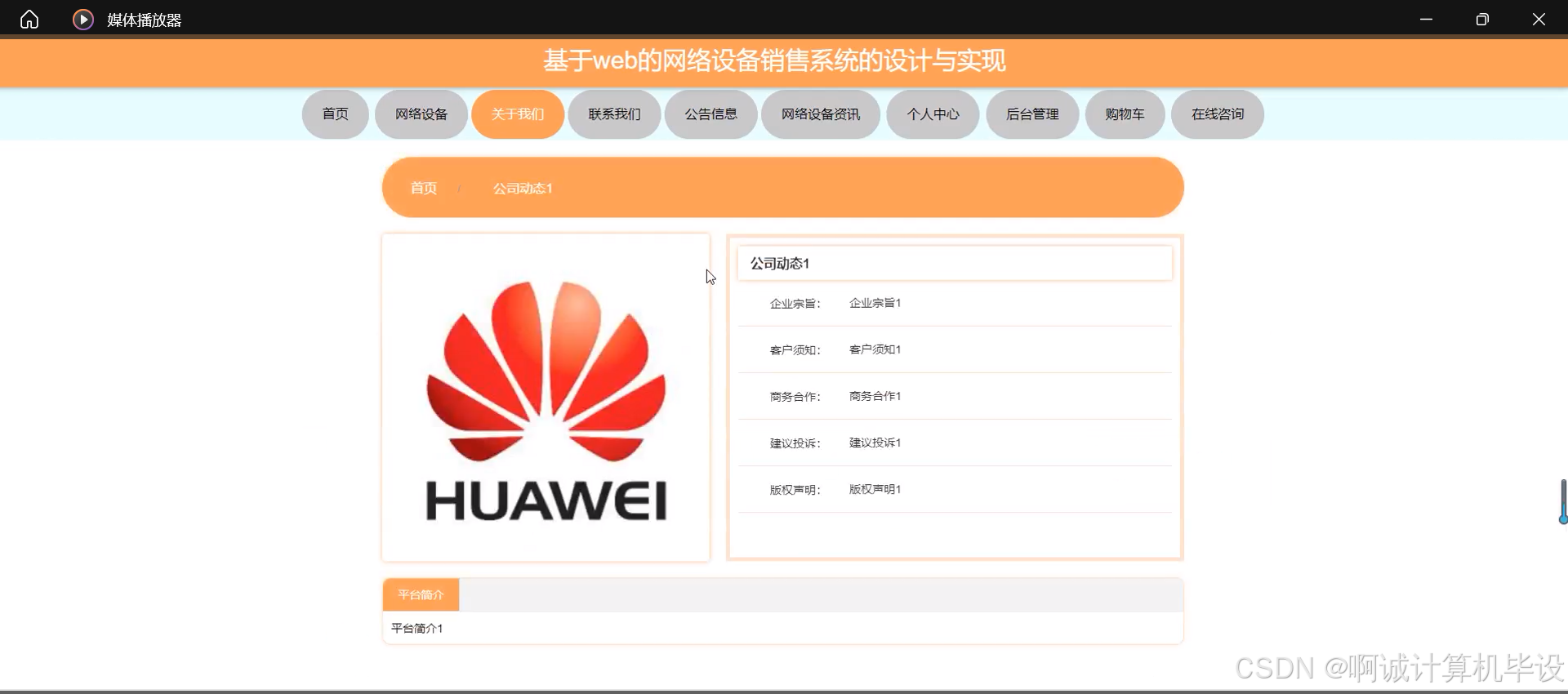
Task: Open the 公告信息 navigation tab
Action: pyautogui.click(x=710, y=114)
